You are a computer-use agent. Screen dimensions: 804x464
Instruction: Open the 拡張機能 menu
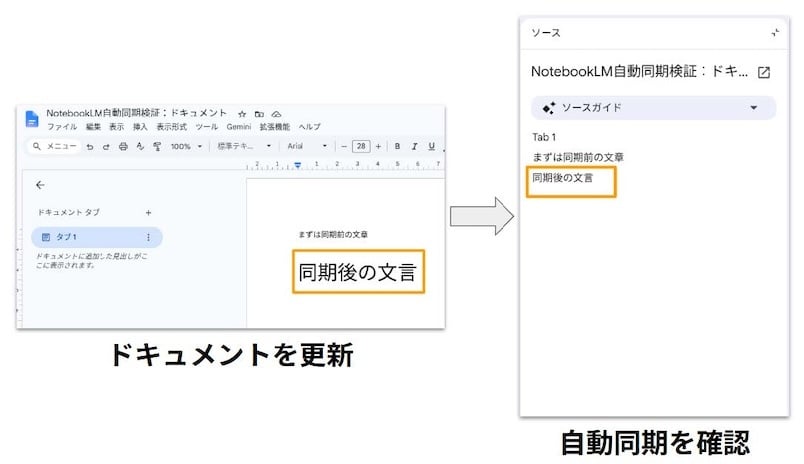[x=275, y=127]
